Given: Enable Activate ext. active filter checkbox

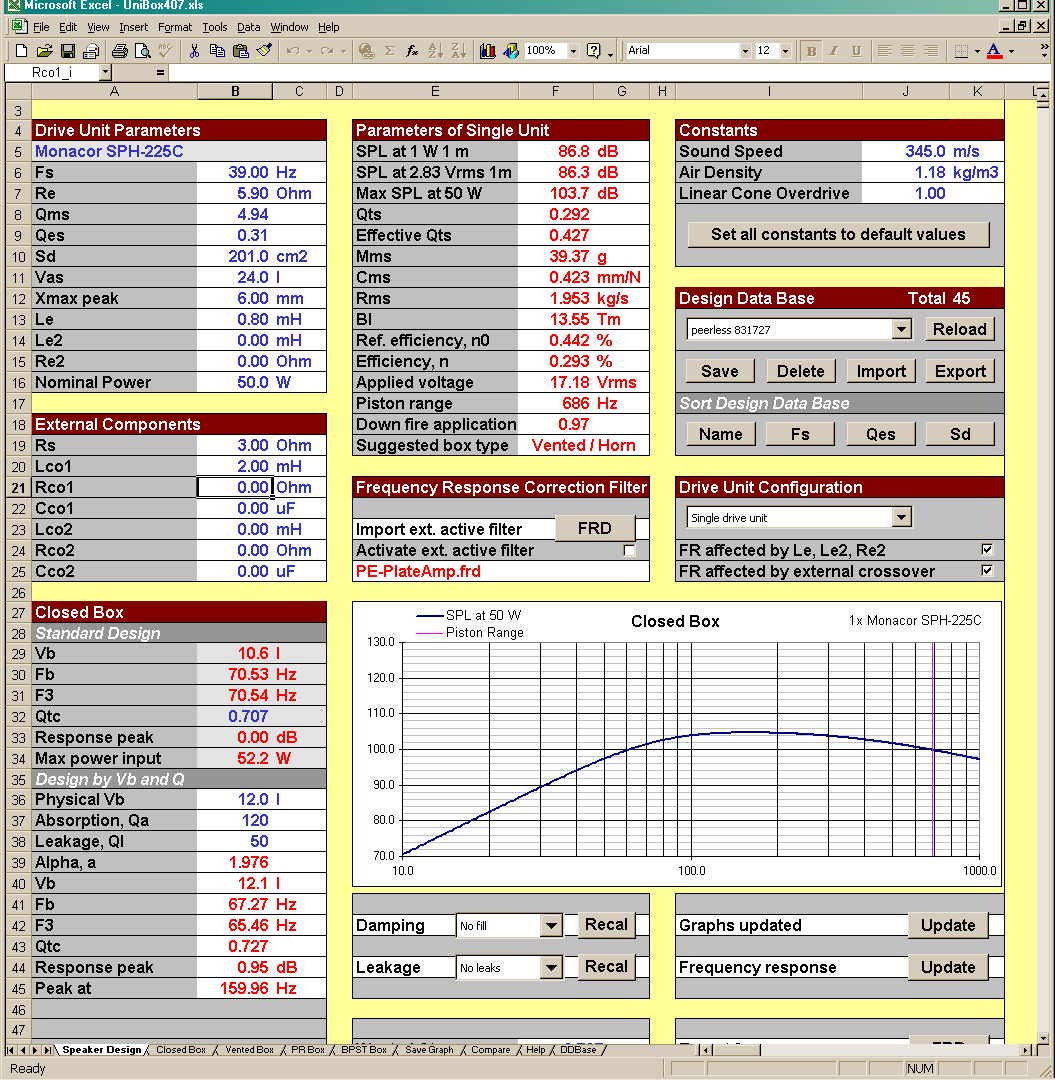Looking at the screenshot, I should click(629, 550).
